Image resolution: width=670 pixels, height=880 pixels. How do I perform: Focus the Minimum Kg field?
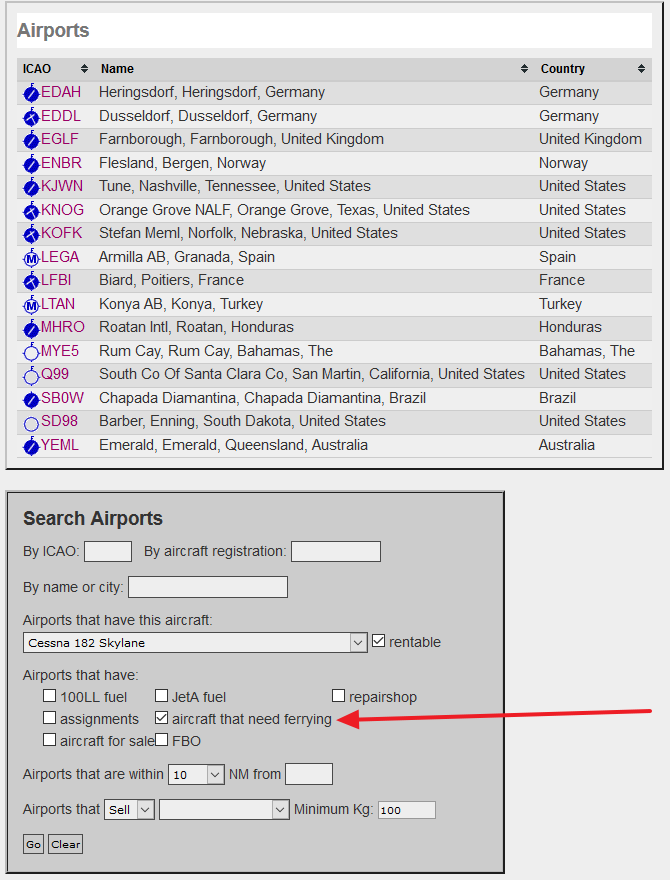pyautogui.click(x=407, y=809)
